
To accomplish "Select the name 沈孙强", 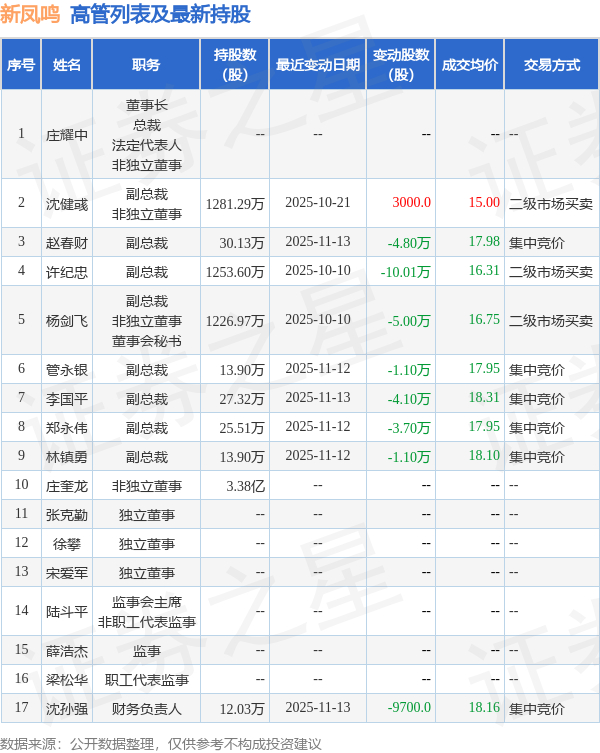I will click(67, 709).
